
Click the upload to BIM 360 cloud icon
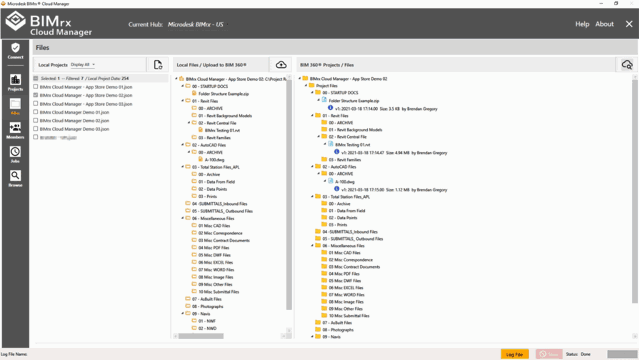(281, 65)
